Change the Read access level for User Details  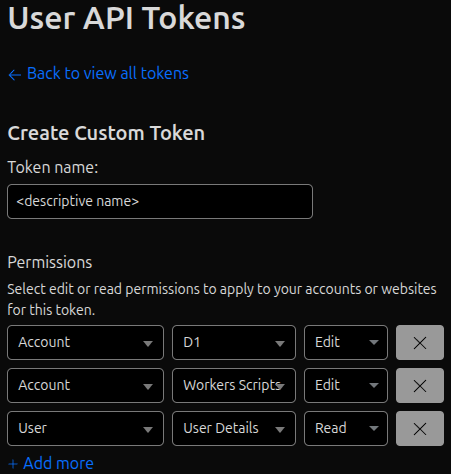[x=346, y=428]
